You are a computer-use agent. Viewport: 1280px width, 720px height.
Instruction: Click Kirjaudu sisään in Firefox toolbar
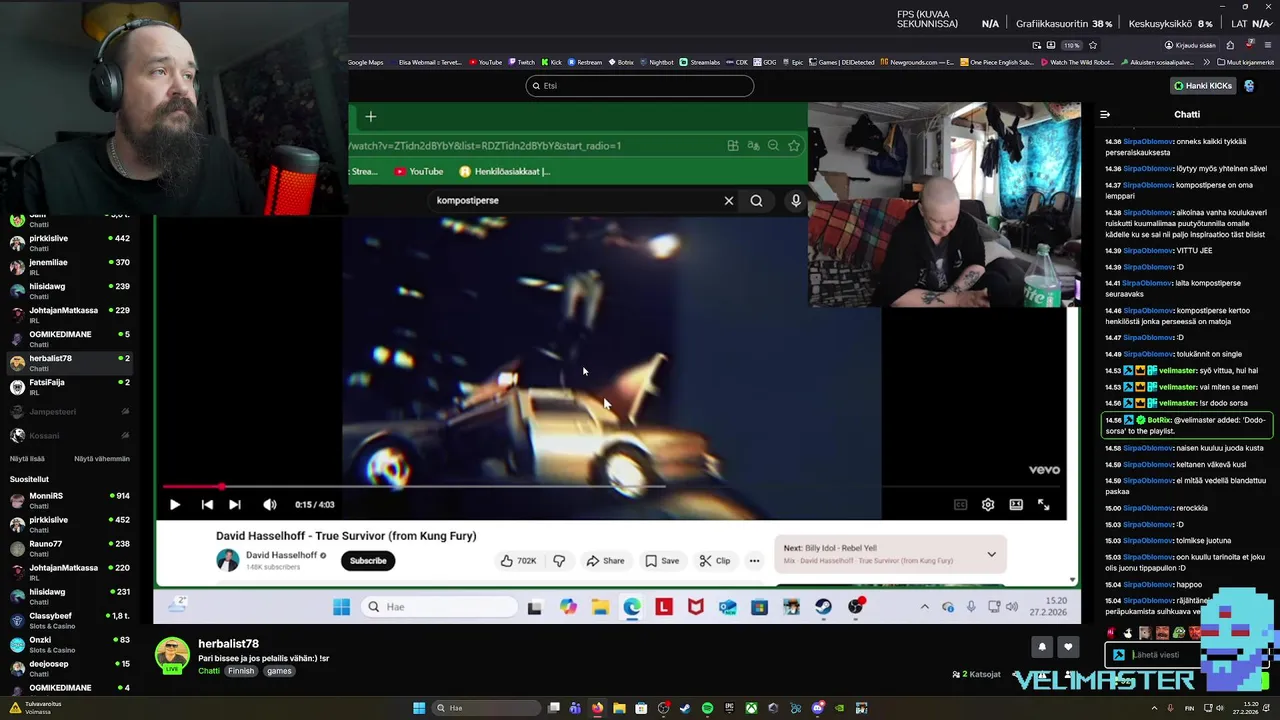(1189, 45)
